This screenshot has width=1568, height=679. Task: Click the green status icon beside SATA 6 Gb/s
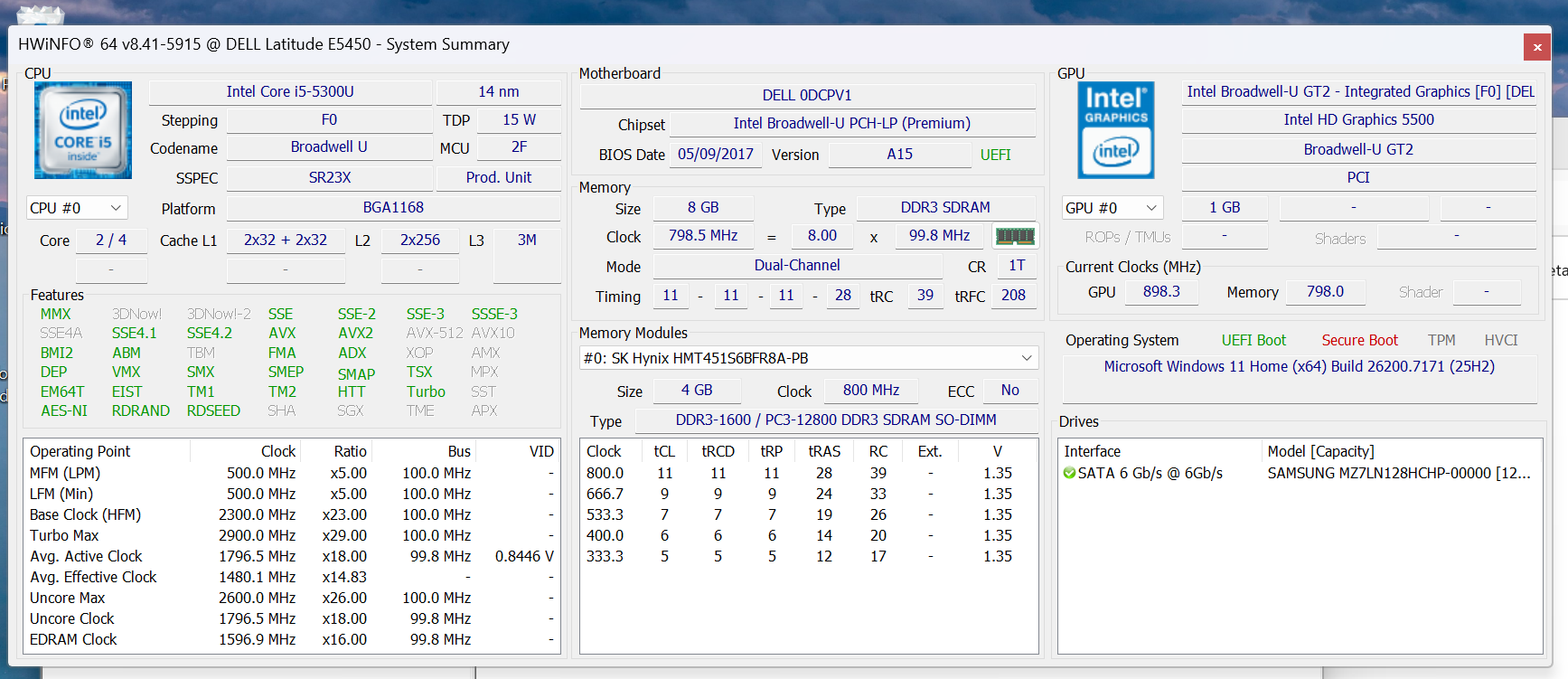[1070, 473]
